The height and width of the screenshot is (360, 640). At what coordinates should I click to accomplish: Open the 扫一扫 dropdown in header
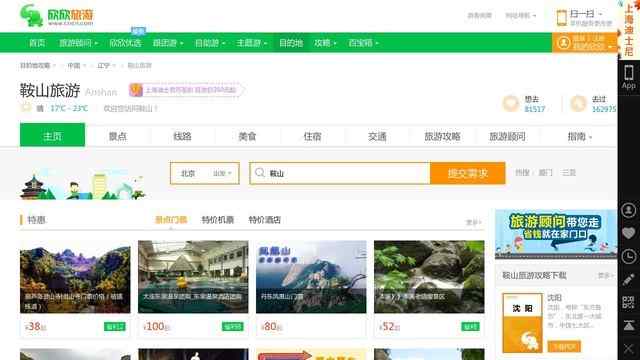(x=586, y=14)
